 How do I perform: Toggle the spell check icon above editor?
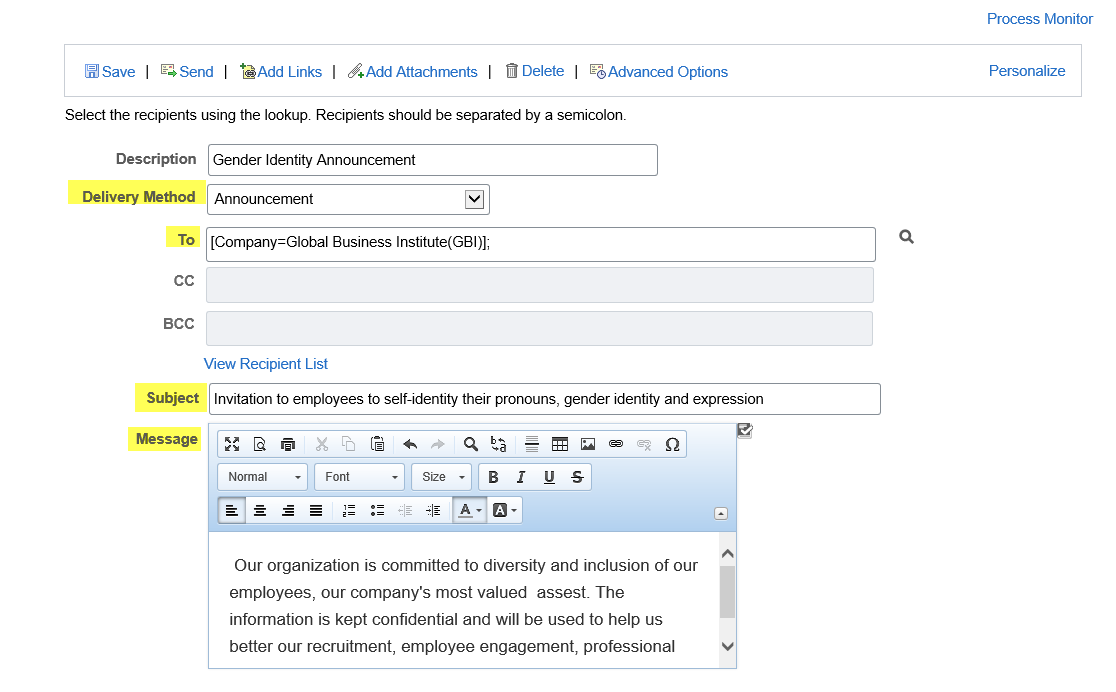(x=744, y=430)
